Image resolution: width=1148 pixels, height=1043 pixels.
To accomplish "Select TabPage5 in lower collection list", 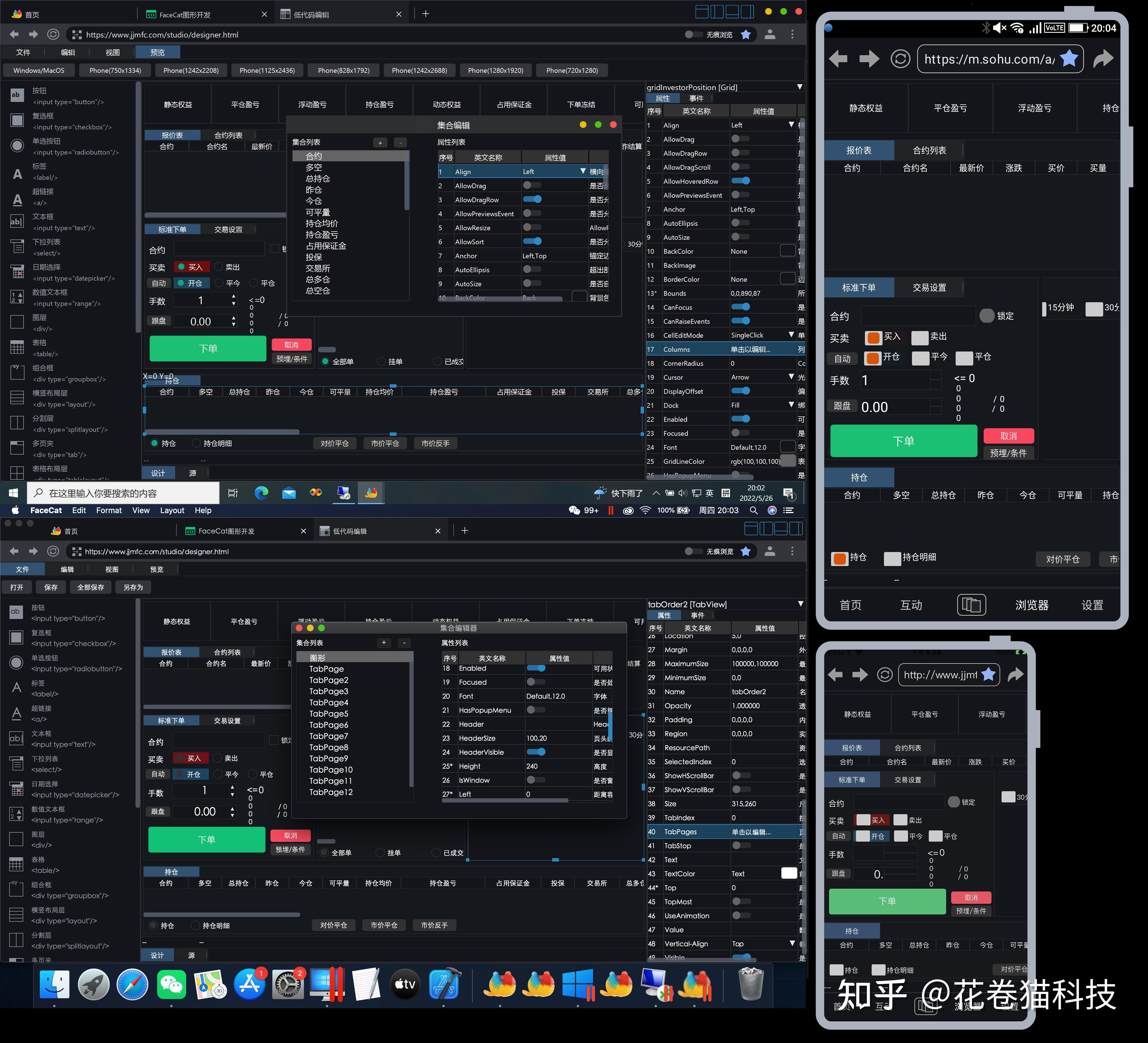I will (328, 714).
